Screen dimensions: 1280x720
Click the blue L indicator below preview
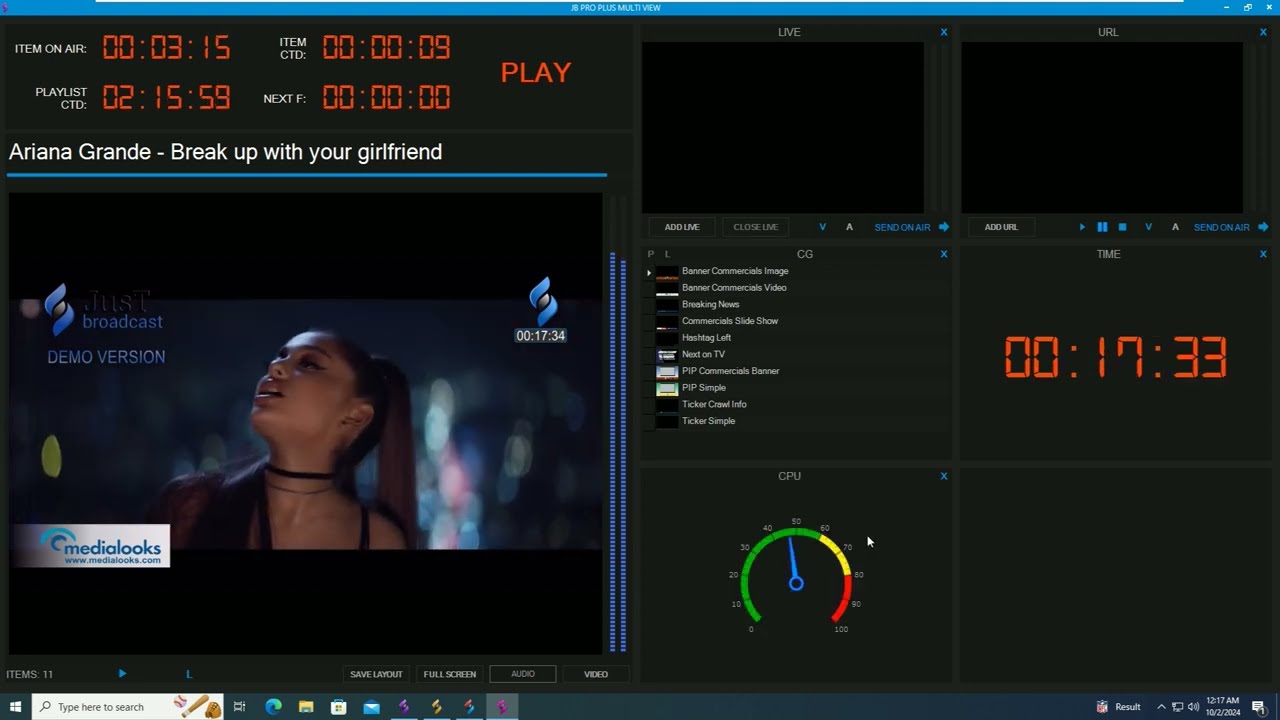pos(189,674)
